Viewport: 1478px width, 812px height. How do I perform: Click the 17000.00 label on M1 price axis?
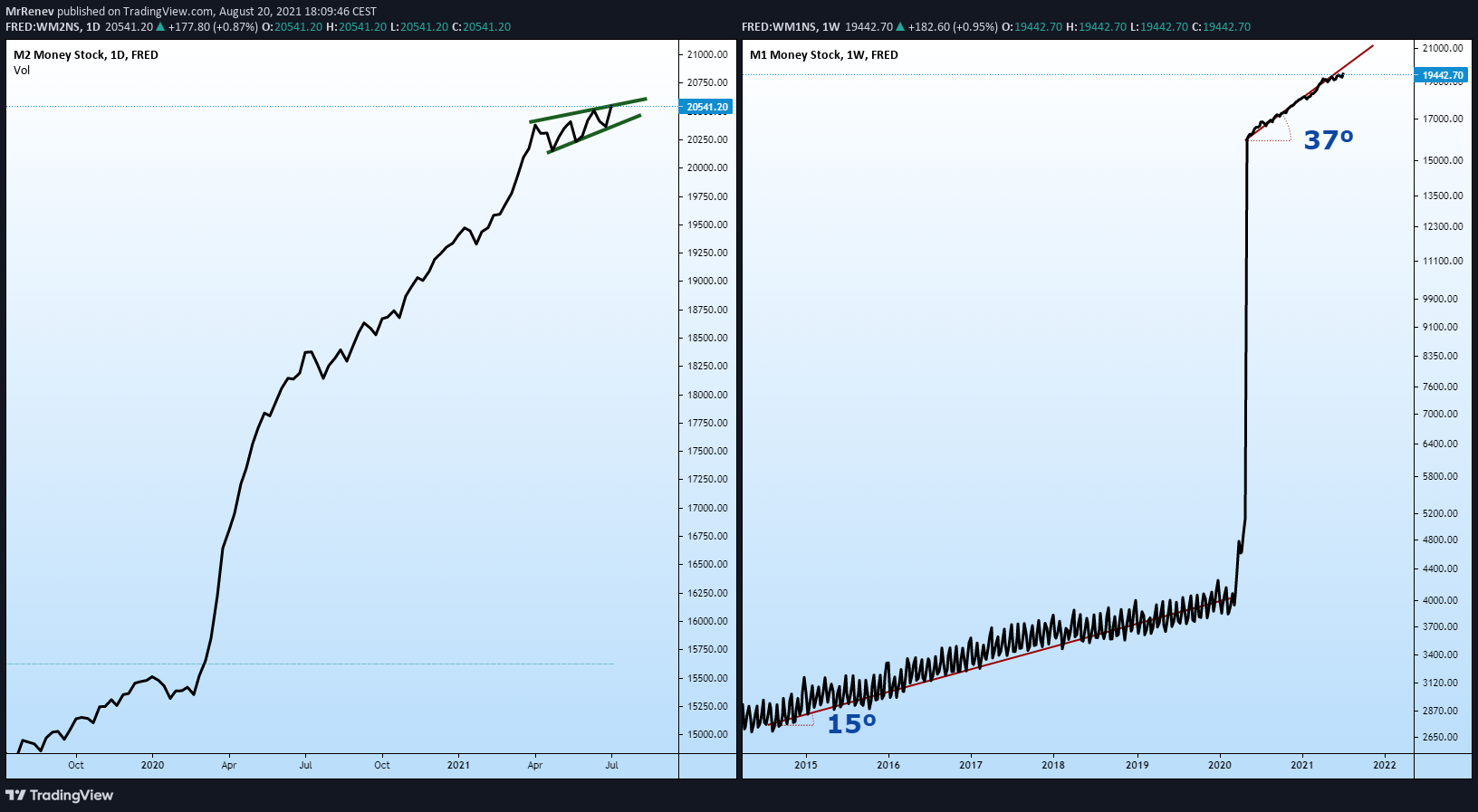(x=1443, y=119)
